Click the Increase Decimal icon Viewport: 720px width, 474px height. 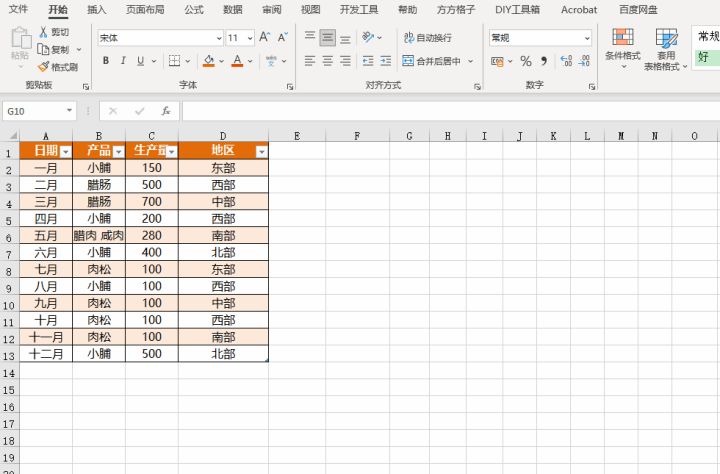pos(566,61)
